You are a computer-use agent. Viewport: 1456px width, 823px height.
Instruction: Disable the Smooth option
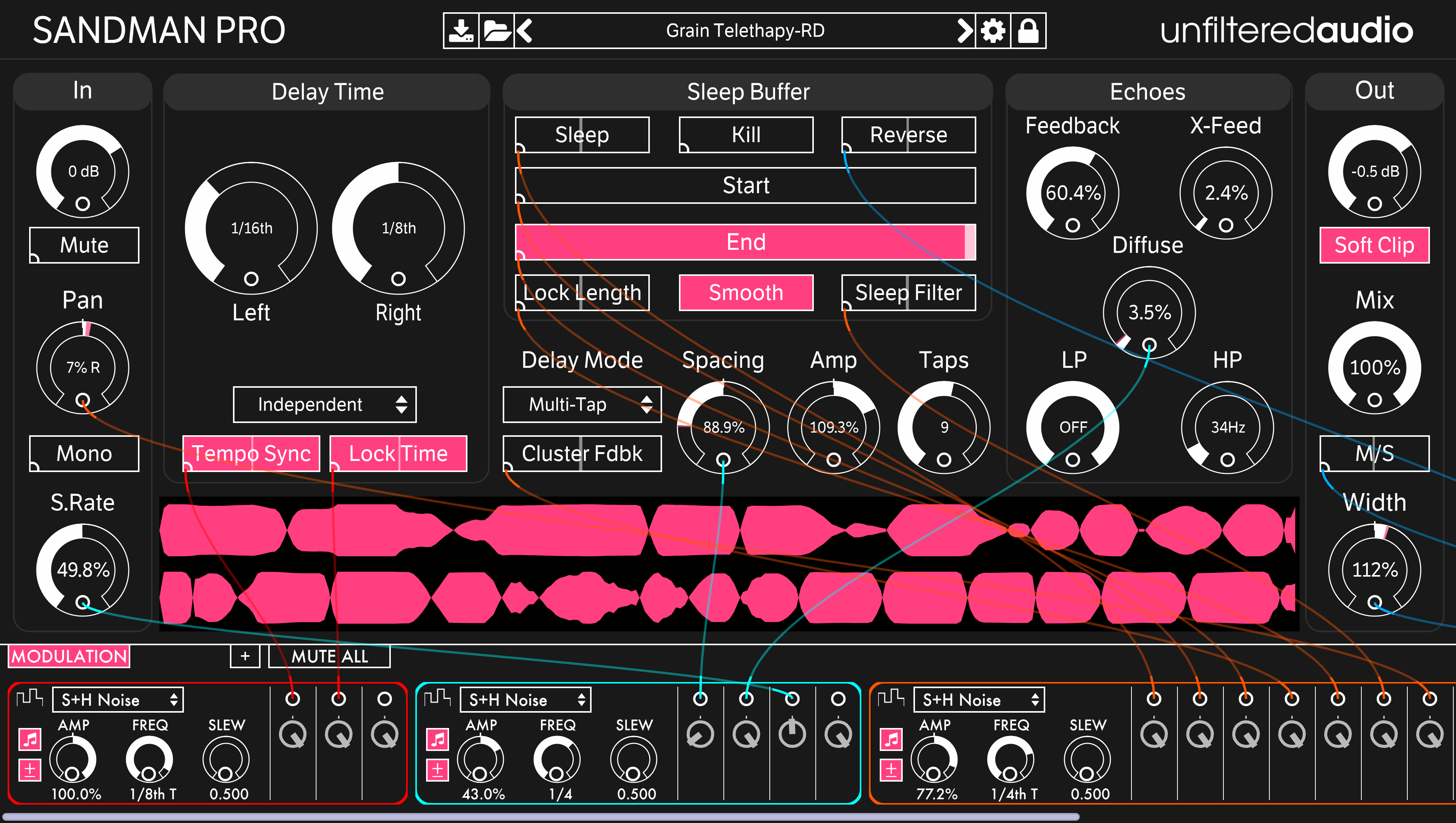click(x=746, y=293)
